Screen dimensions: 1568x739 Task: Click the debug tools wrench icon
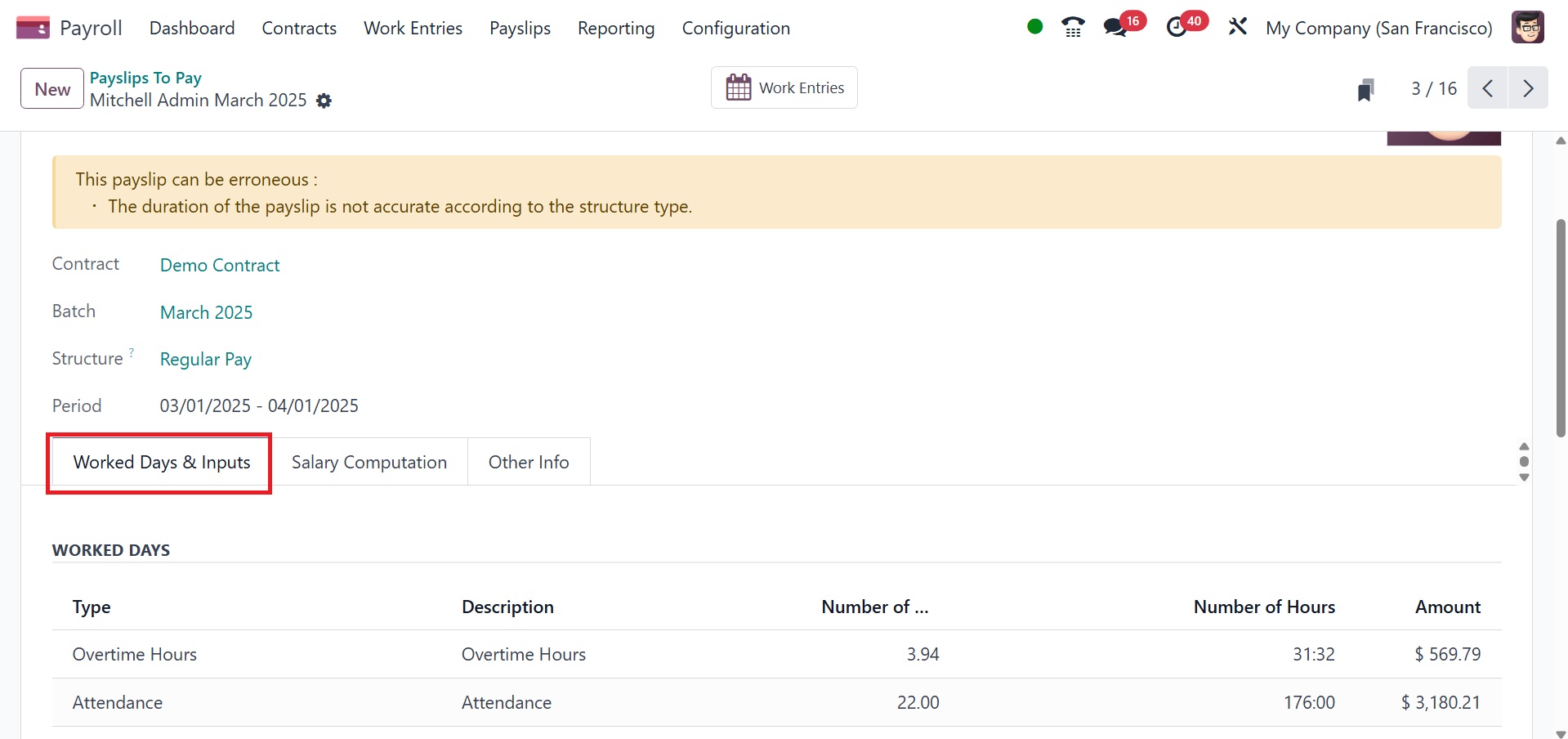1238,27
